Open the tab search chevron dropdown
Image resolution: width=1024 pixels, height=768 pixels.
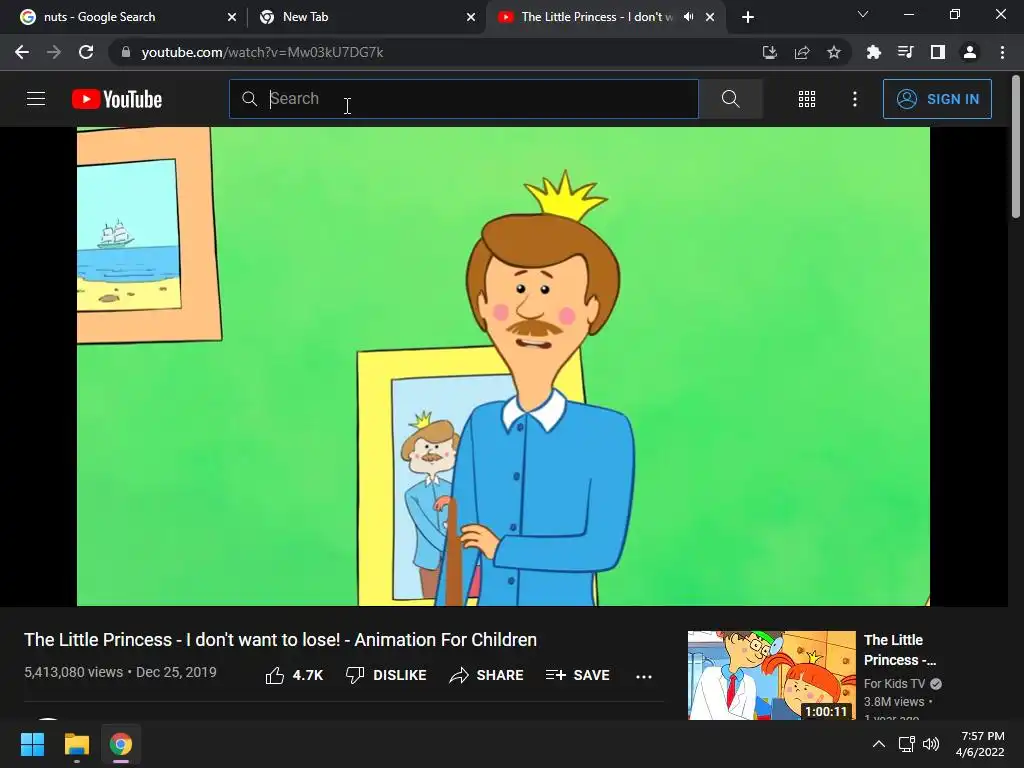point(863,14)
